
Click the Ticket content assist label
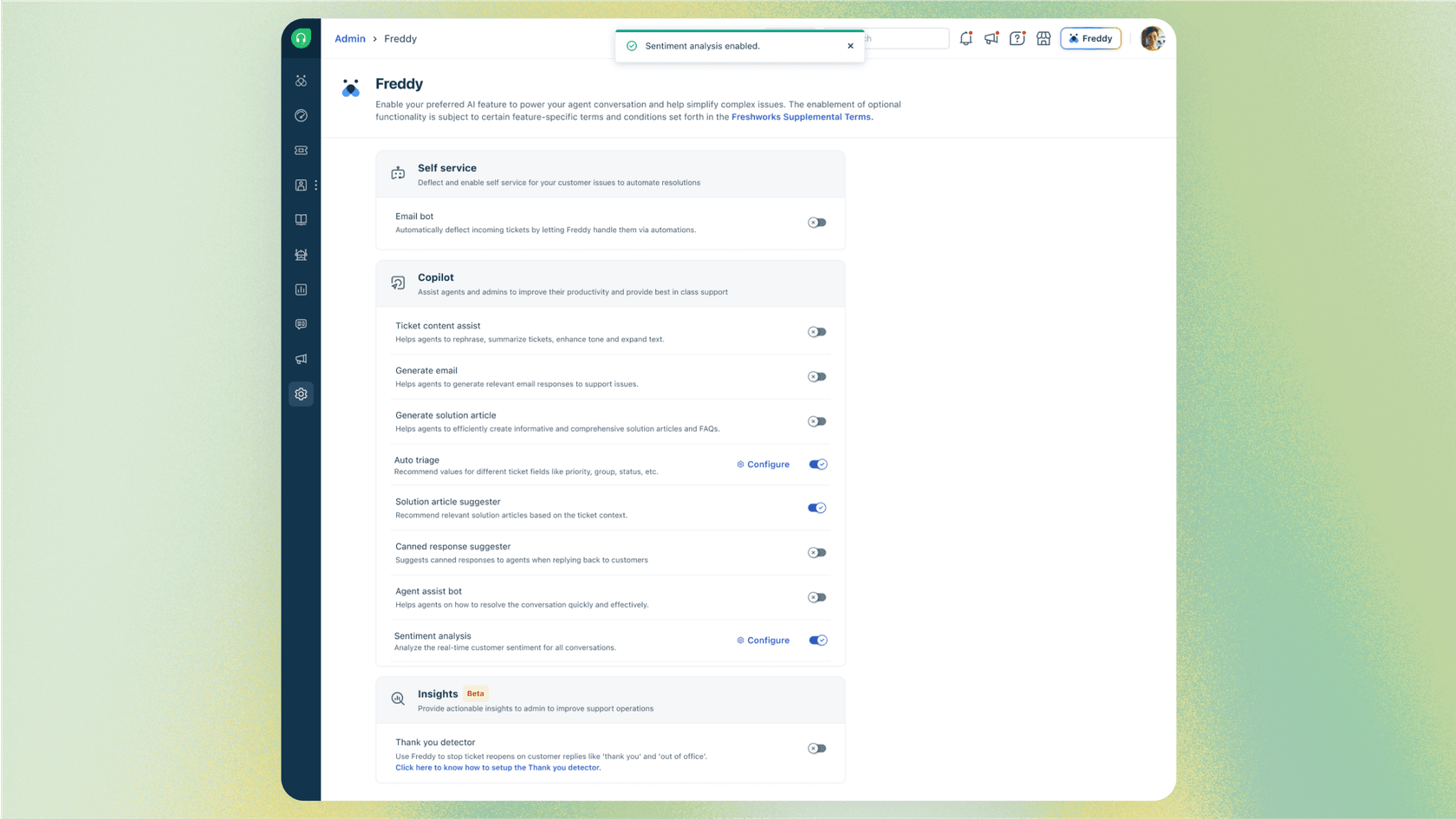pyautogui.click(x=438, y=326)
